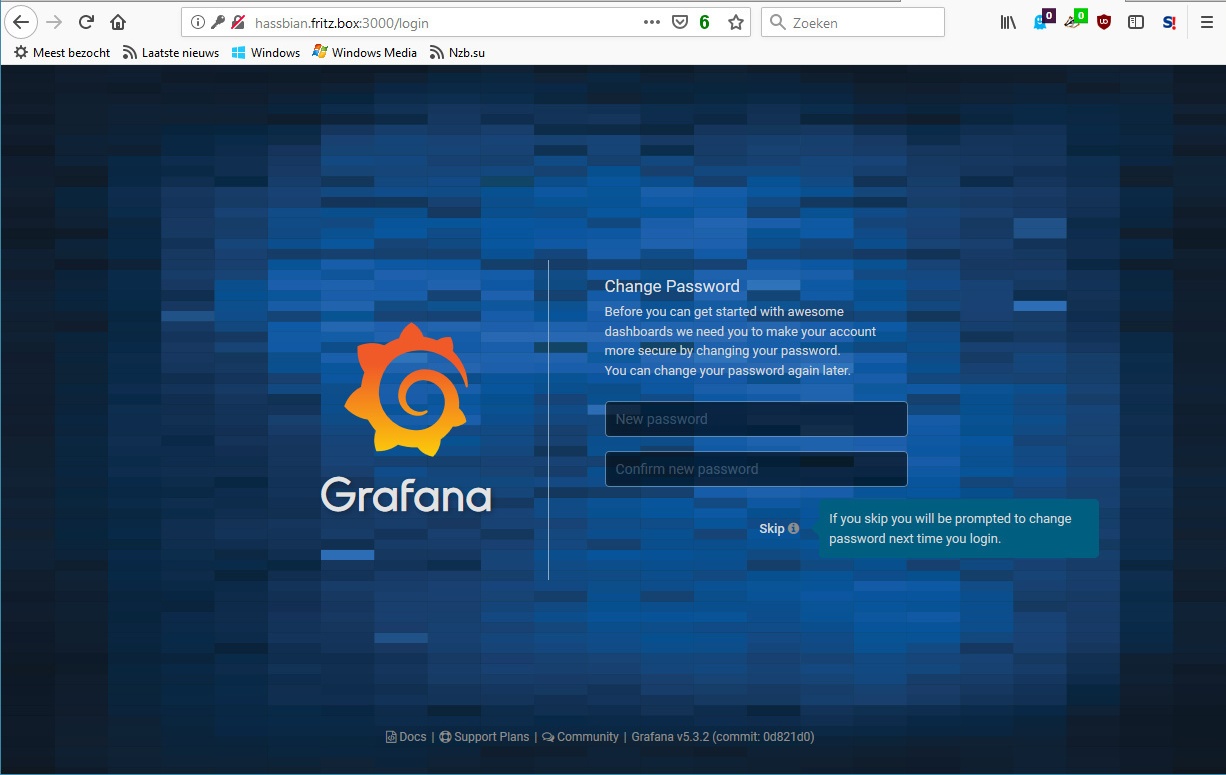Click the New password field

pos(756,419)
